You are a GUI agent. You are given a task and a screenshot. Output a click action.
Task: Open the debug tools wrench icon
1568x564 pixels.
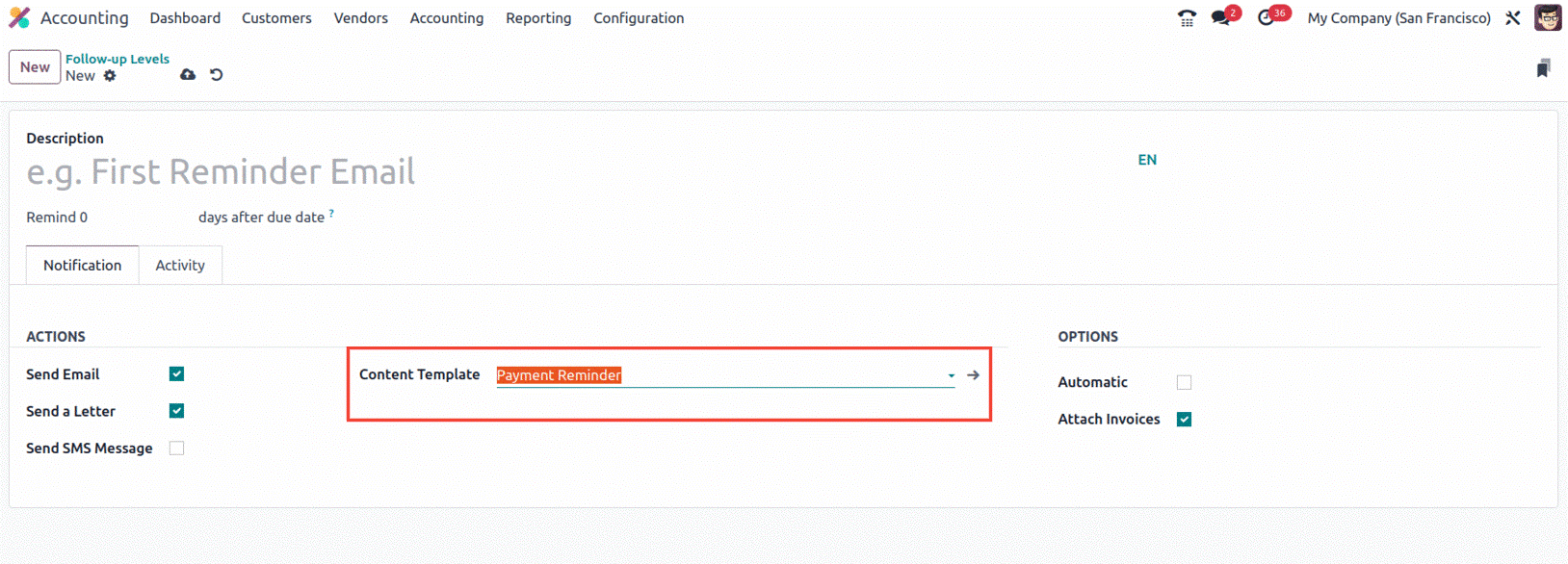coord(1513,18)
